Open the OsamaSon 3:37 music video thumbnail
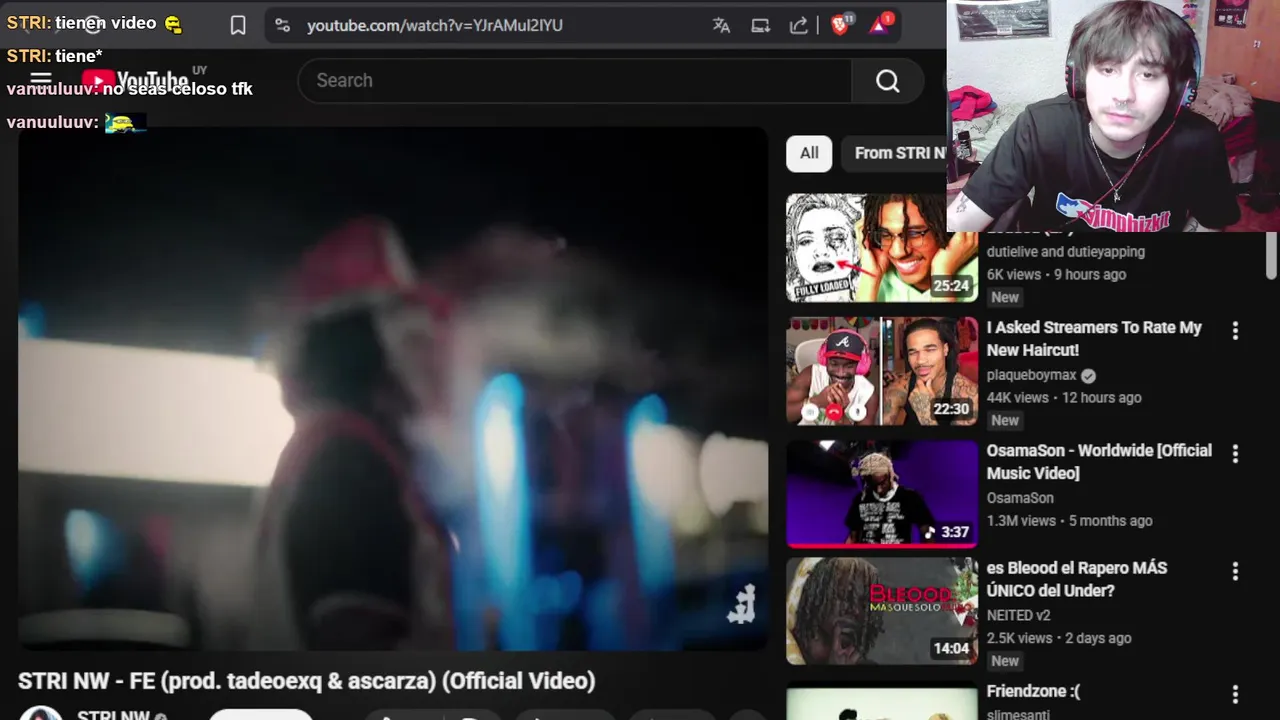 (x=882, y=494)
